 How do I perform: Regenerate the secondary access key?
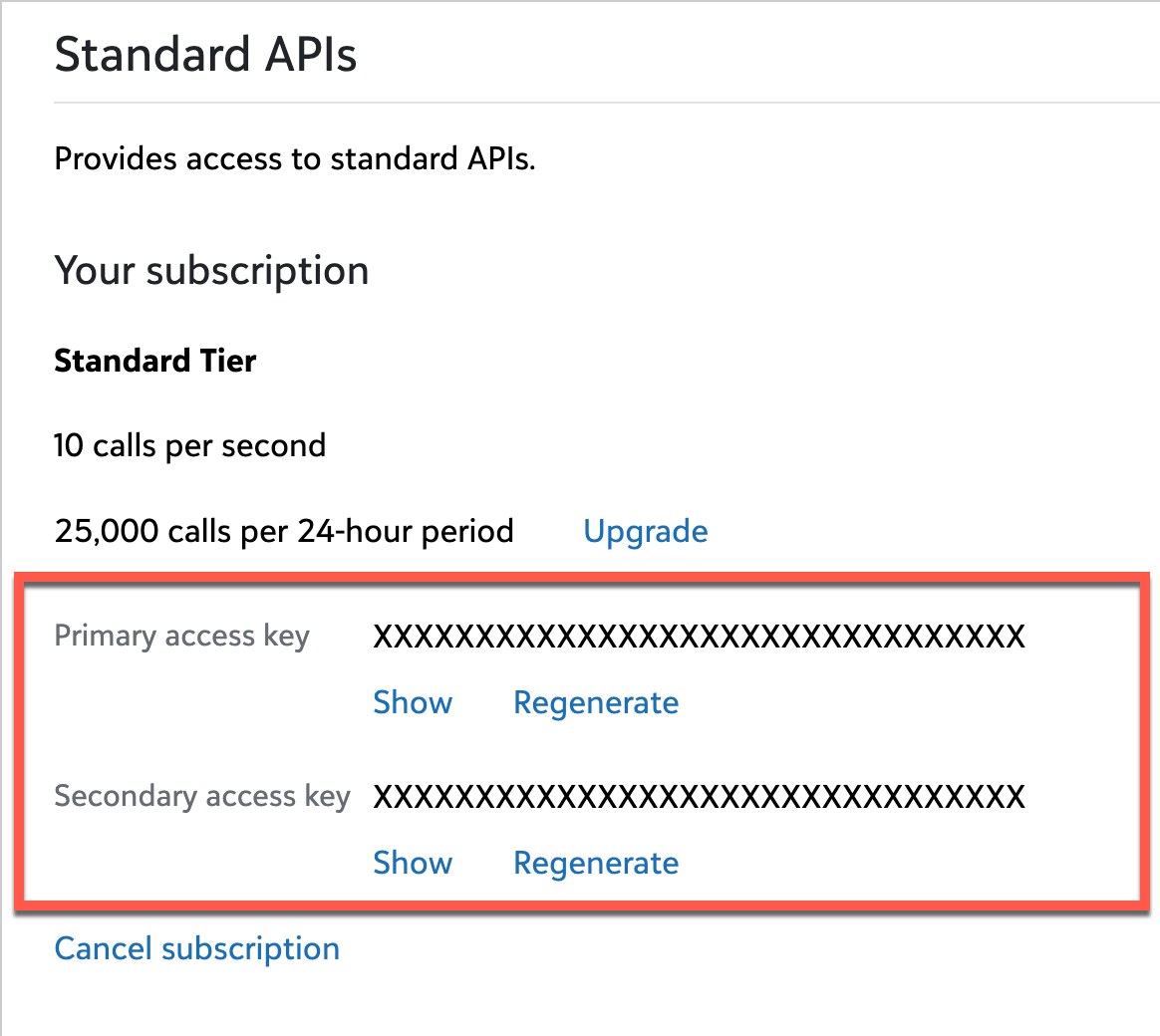point(596,864)
